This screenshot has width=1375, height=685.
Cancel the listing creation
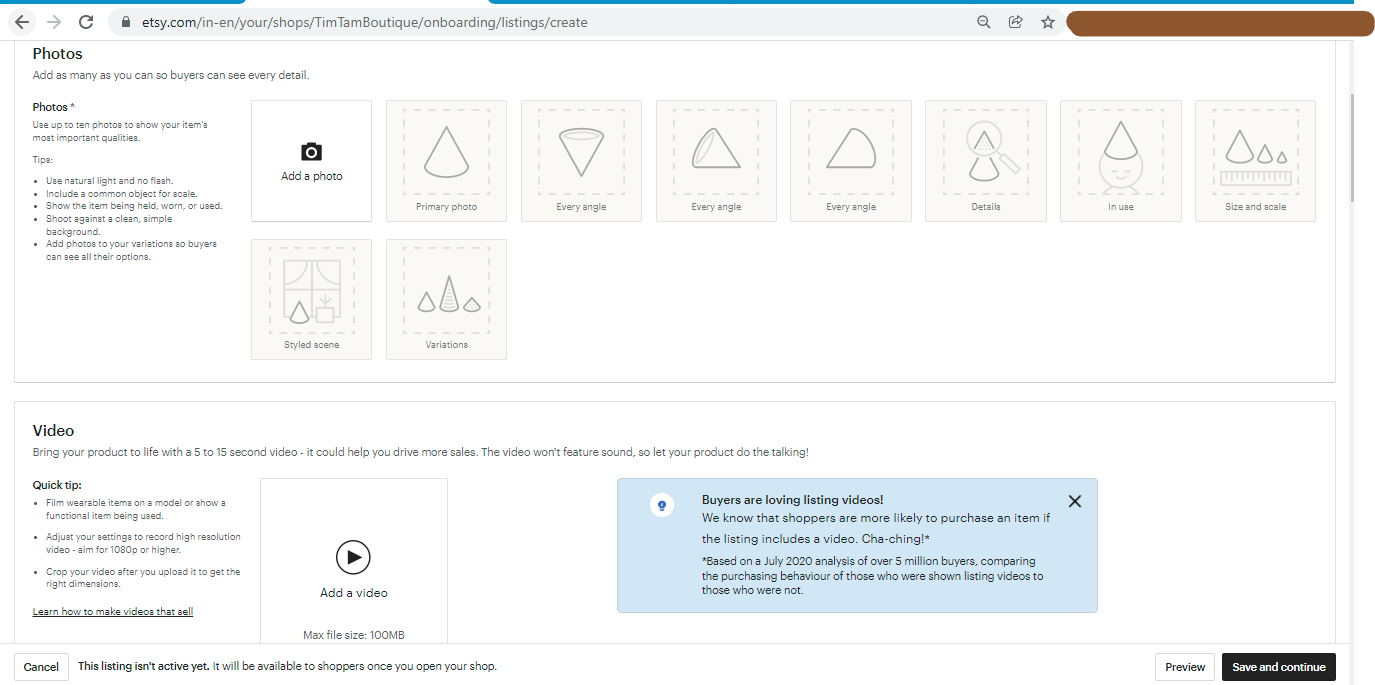41,667
